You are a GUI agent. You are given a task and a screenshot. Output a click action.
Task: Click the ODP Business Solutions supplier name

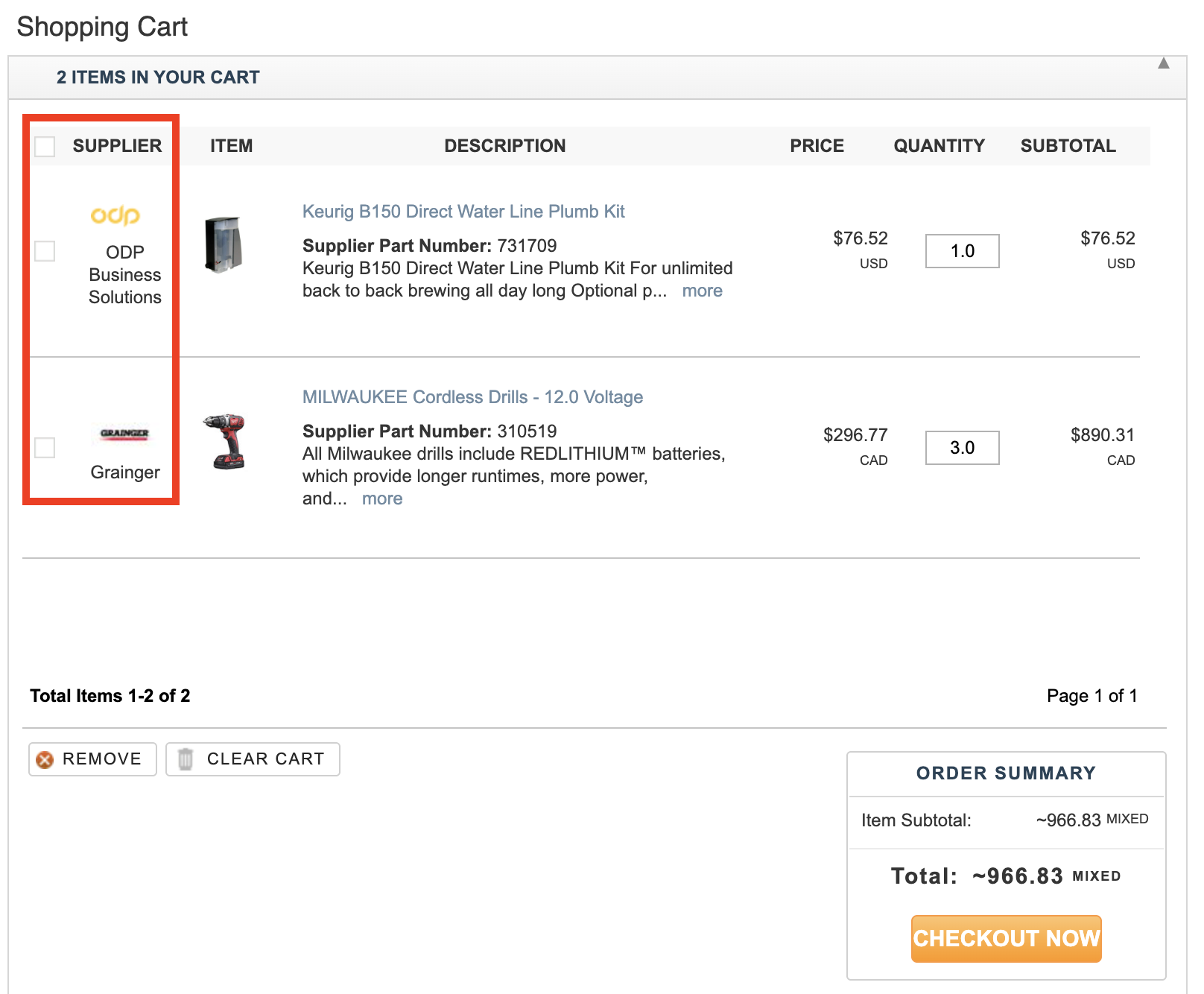pos(124,274)
